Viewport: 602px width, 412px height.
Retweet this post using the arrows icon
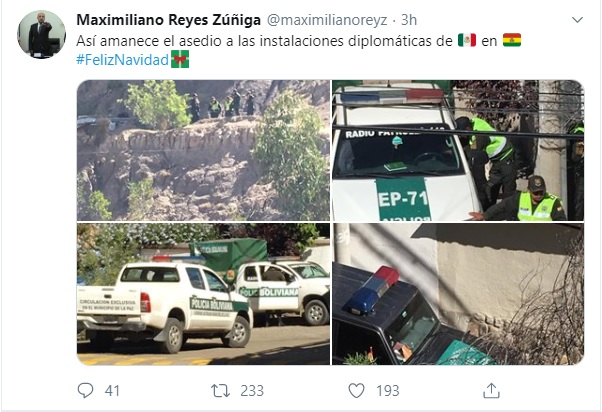click(220, 391)
